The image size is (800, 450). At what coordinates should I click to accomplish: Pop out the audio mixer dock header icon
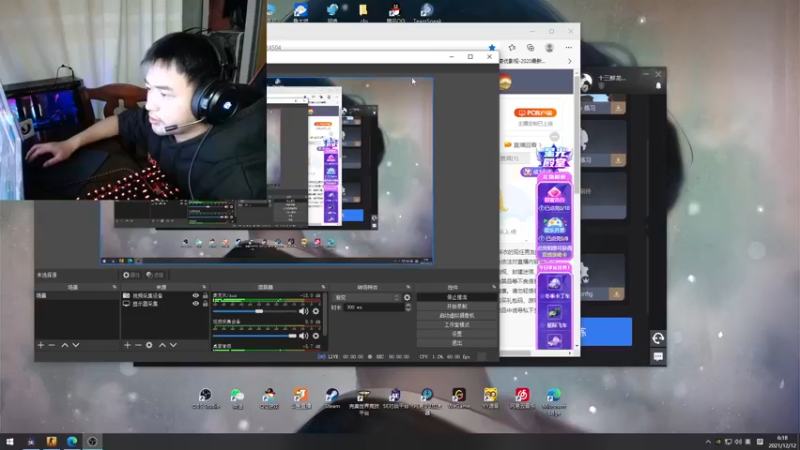tap(323, 287)
